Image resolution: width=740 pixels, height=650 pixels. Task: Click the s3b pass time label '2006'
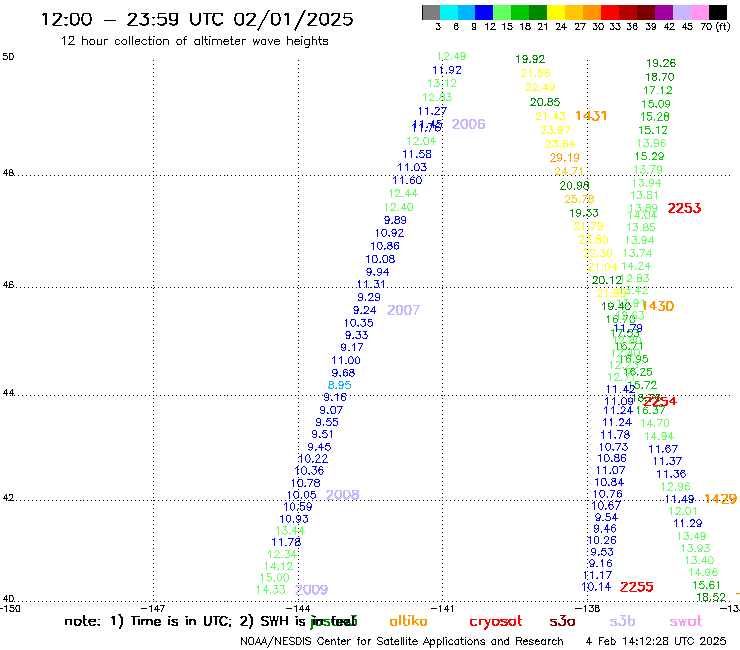coord(468,124)
